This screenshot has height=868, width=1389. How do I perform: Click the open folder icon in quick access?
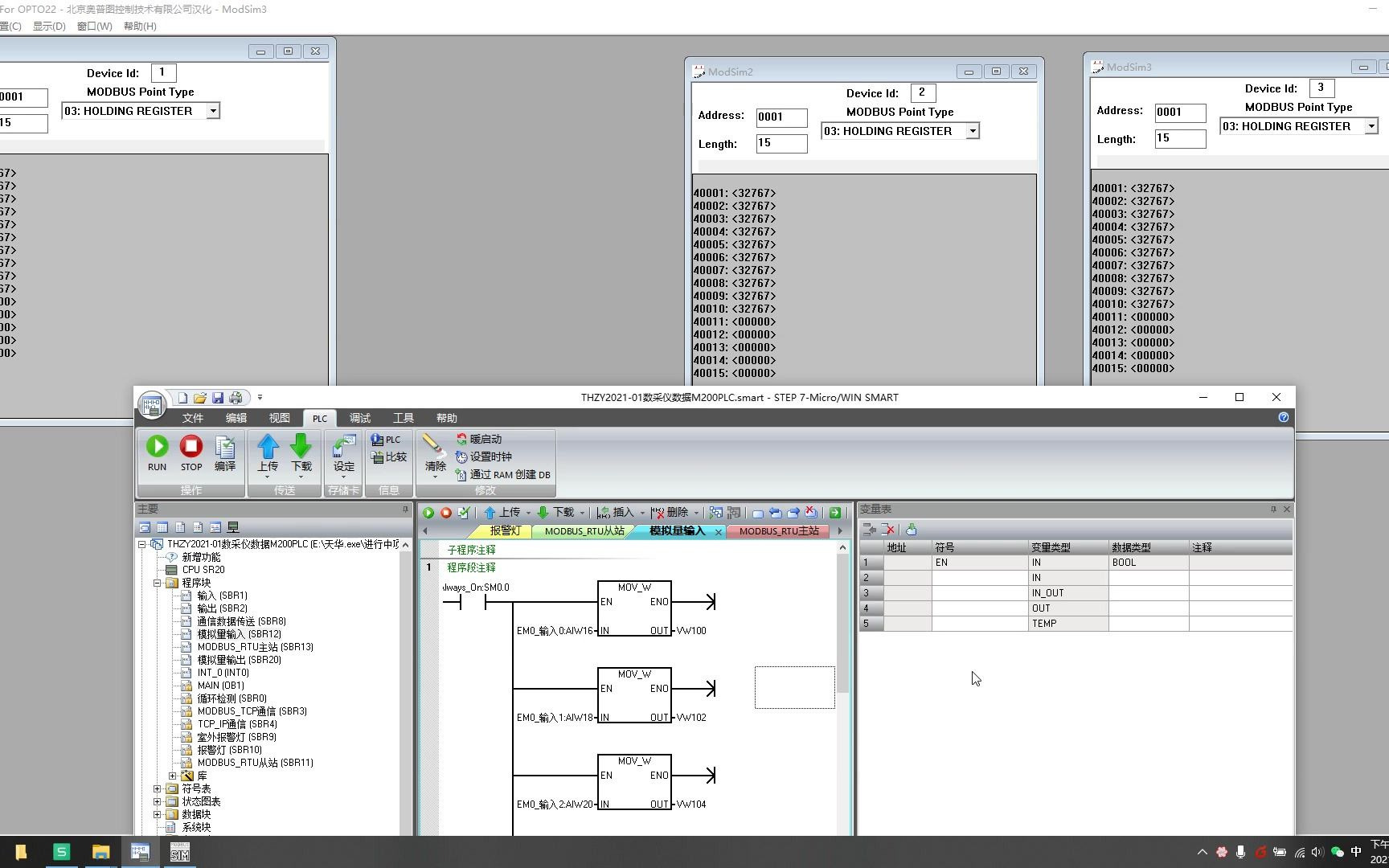click(x=200, y=398)
